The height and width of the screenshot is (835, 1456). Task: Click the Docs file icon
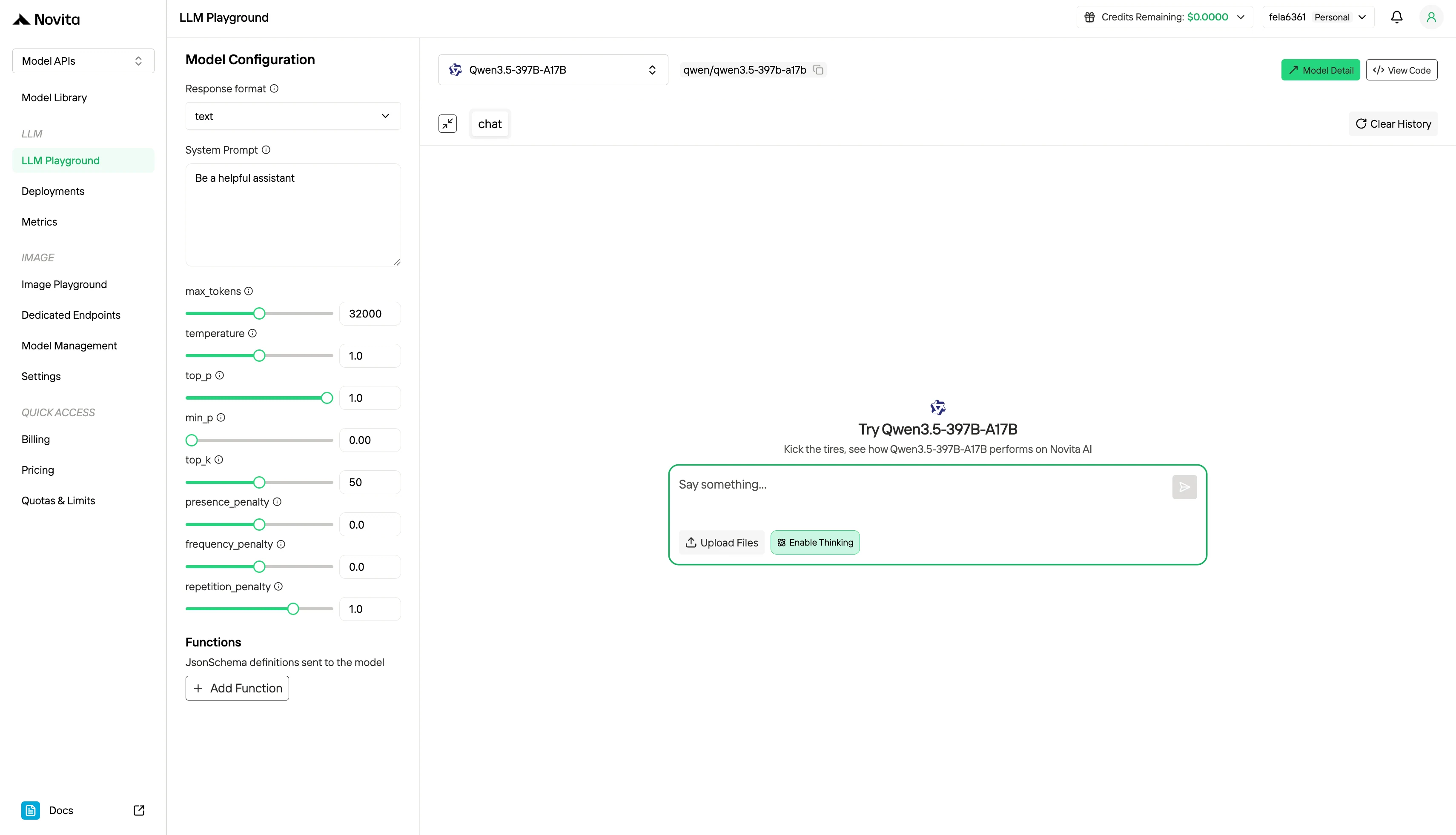pos(30,810)
